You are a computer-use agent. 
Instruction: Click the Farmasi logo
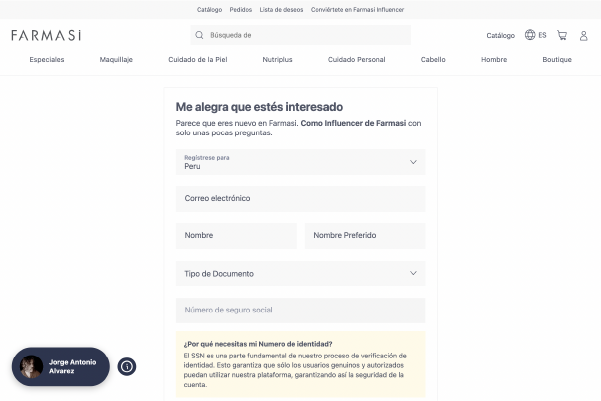click(x=46, y=35)
